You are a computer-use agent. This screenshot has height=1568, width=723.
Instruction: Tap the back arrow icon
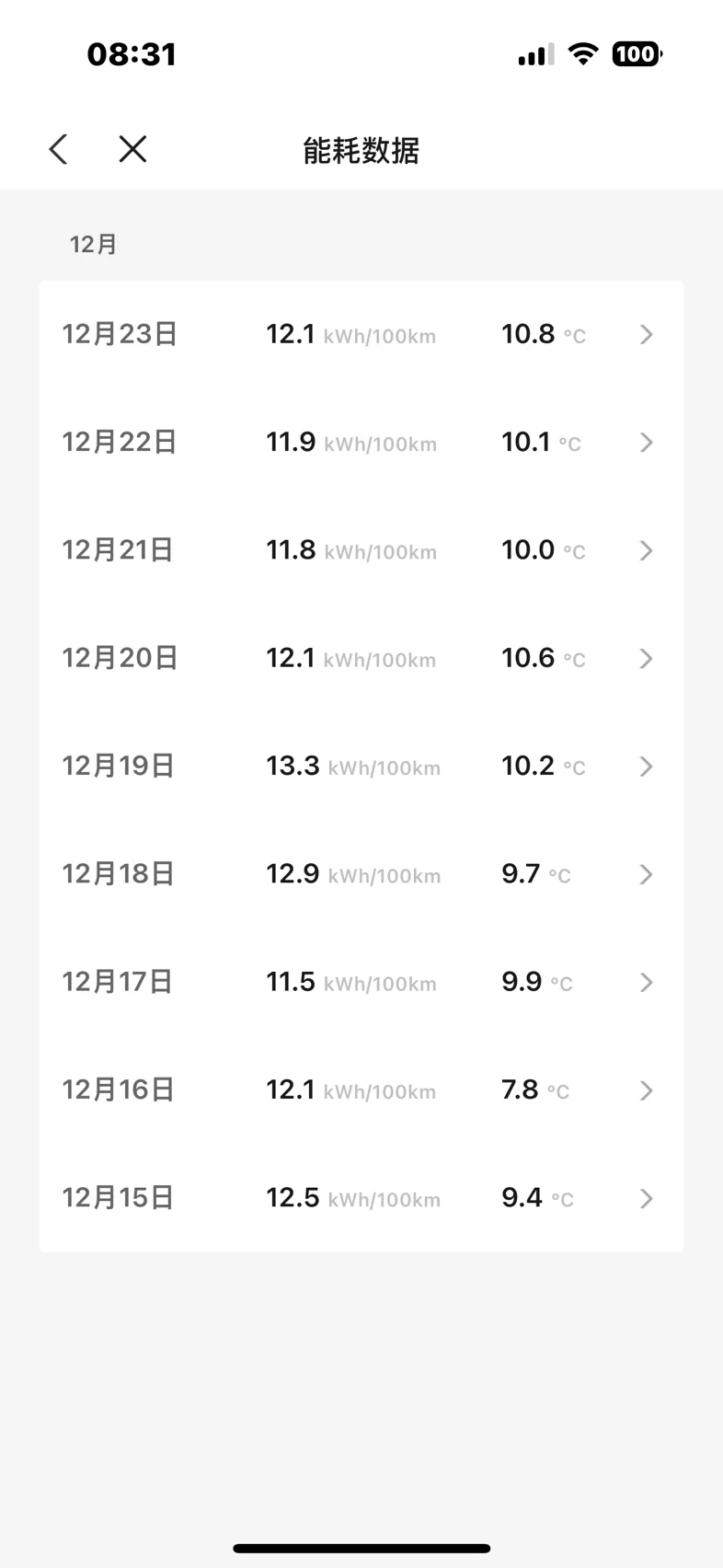(59, 149)
